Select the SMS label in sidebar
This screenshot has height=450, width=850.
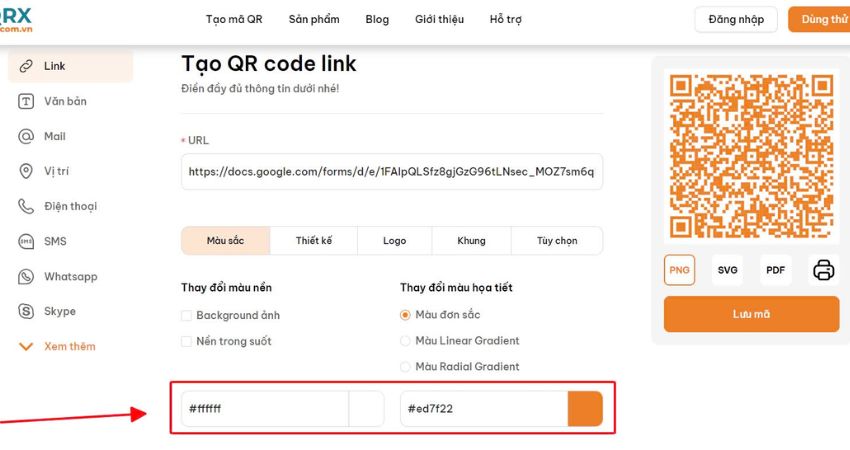tap(55, 241)
